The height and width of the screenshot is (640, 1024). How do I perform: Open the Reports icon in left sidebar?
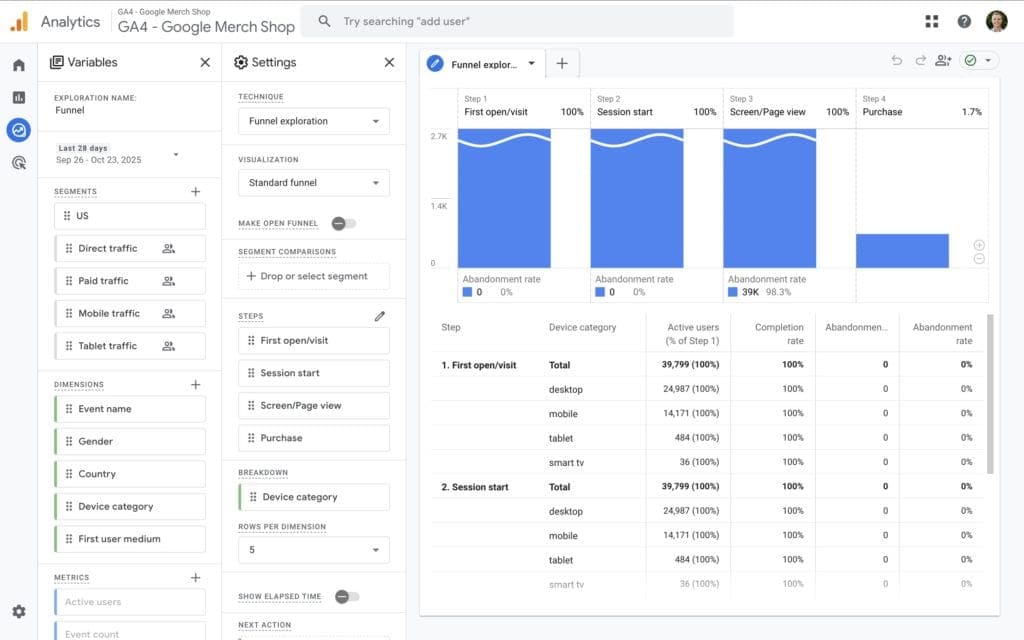click(x=18, y=97)
